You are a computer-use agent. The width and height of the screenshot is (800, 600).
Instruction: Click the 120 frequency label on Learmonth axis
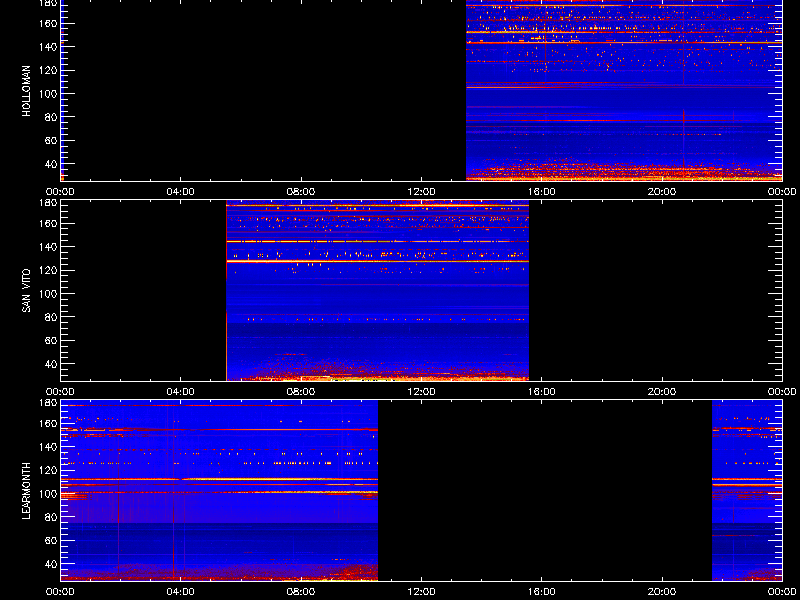[48, 470]
